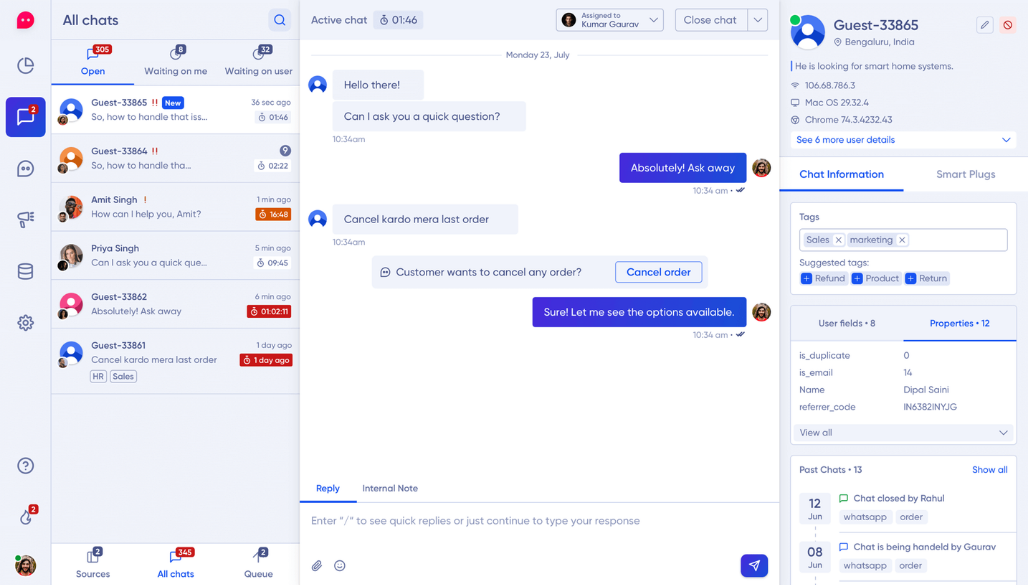This screenshot has height=585, width=1028.
Task: Switch to the Internal Note tab
Action: 390,489
